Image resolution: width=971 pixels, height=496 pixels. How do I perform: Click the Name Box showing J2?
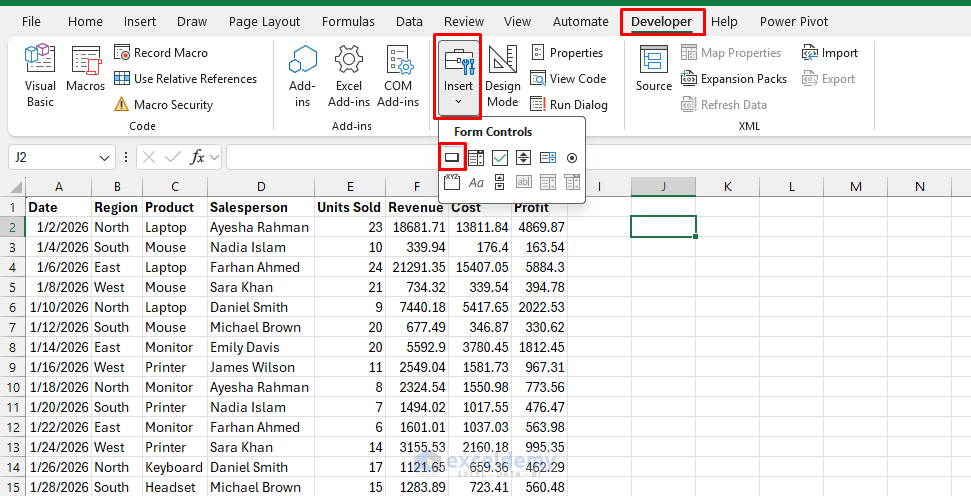coord(53,157)
